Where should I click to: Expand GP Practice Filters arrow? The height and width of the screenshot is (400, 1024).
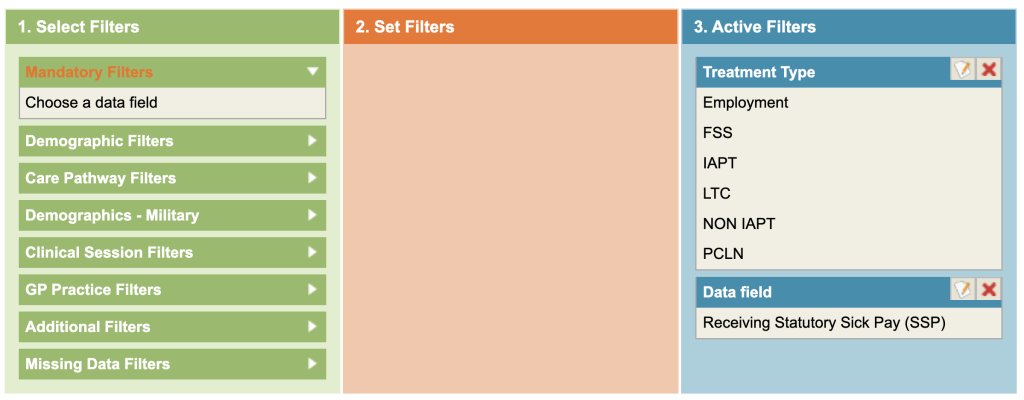[x=313, y=289]
